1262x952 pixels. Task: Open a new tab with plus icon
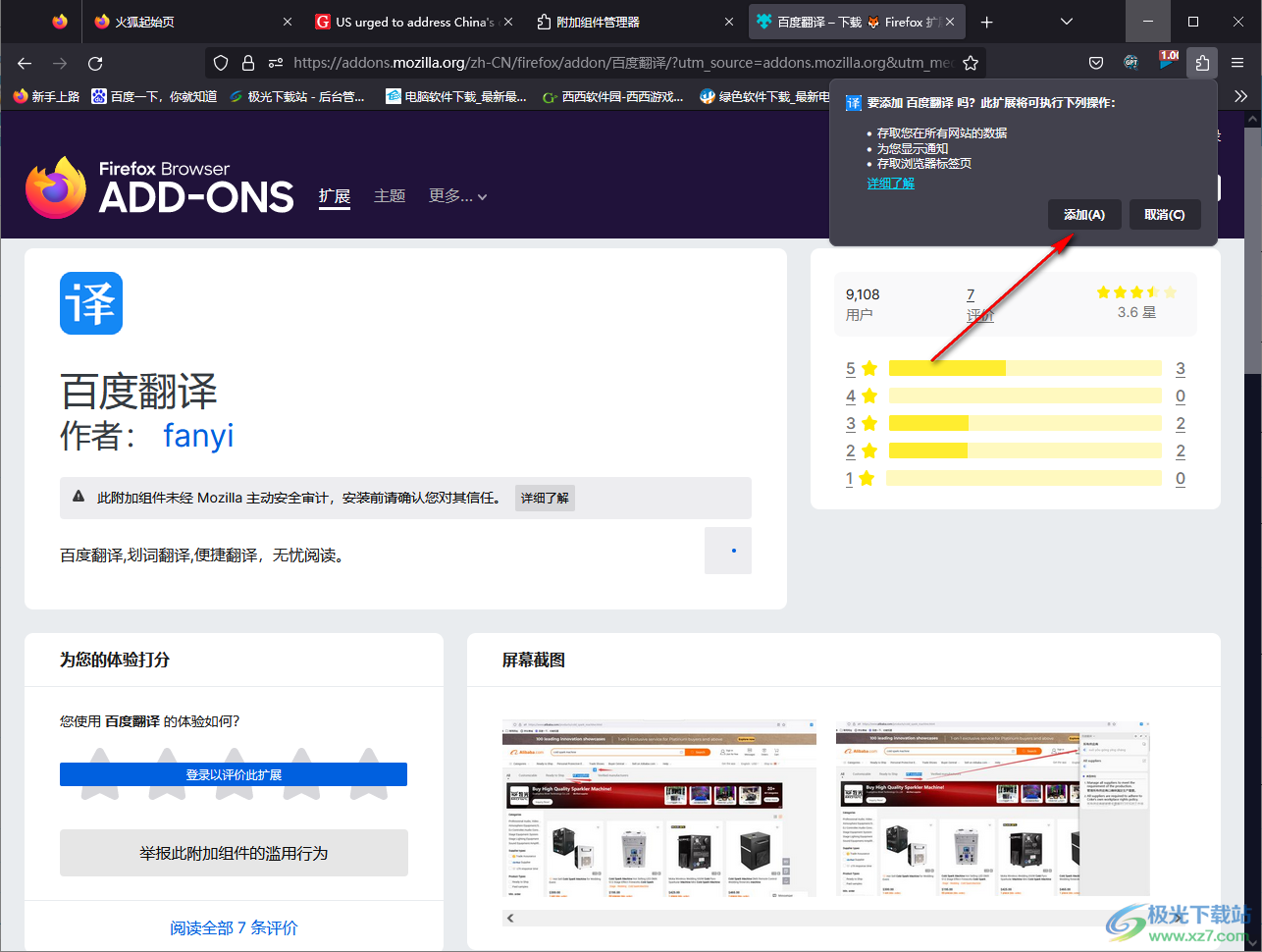[987, 22]
